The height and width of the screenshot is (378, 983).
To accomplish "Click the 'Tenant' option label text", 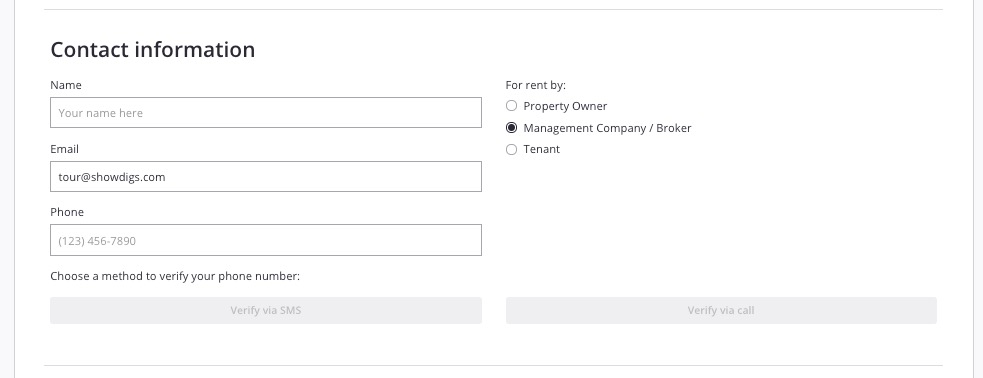I will coord(542,149).
